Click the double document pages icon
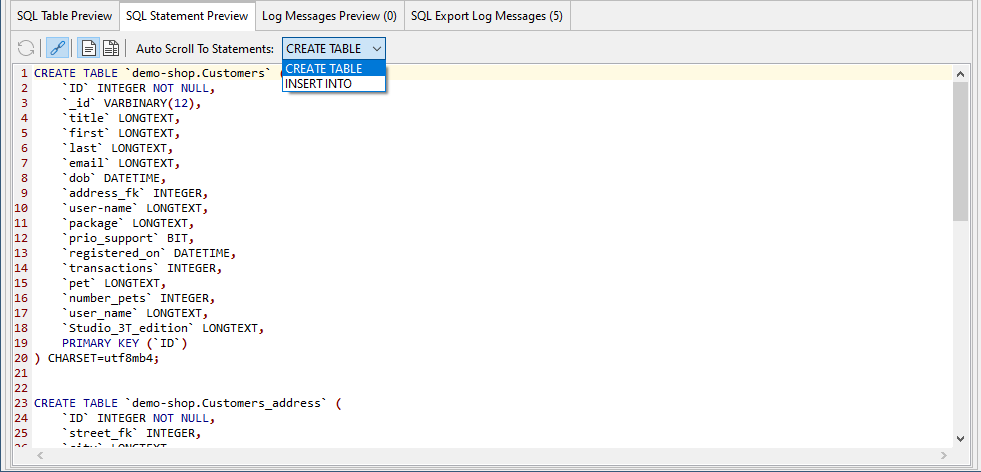981x472 pixels. pyautogui.click(x=110, y=48)
